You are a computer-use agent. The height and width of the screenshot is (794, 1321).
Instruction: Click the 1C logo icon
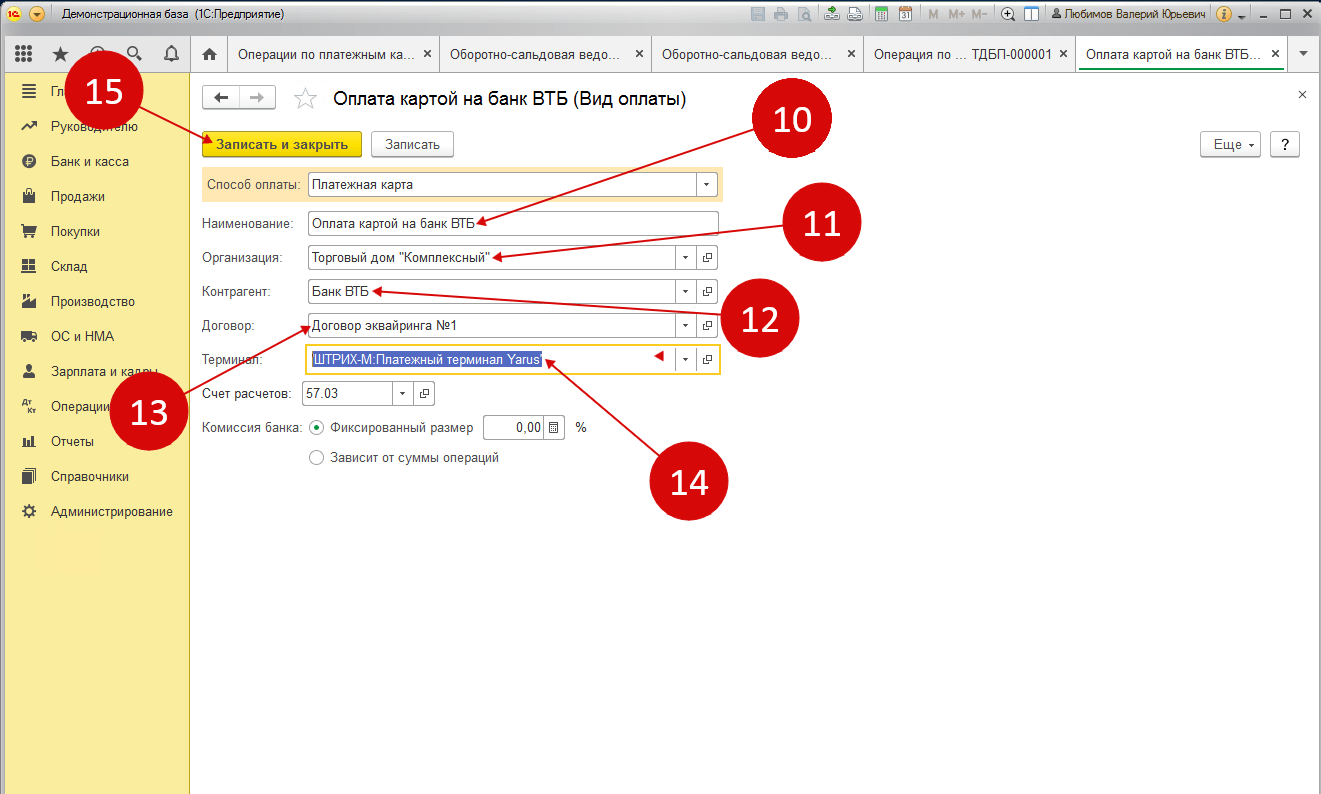pyautogui.click(x=14, y=14)
